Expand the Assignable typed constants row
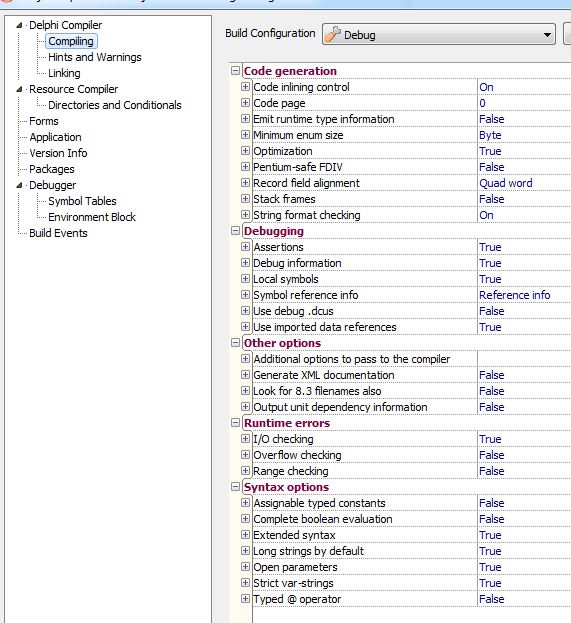 (246, 503)
